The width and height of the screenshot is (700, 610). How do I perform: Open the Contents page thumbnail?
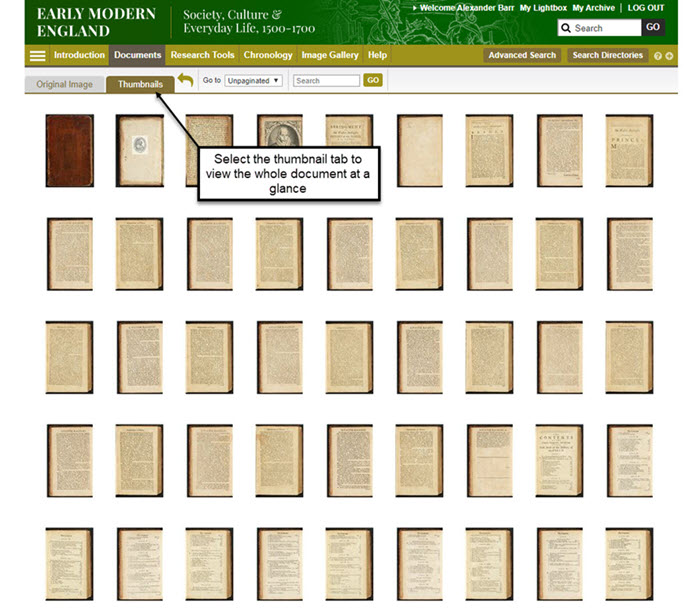[x=559, y=461]
